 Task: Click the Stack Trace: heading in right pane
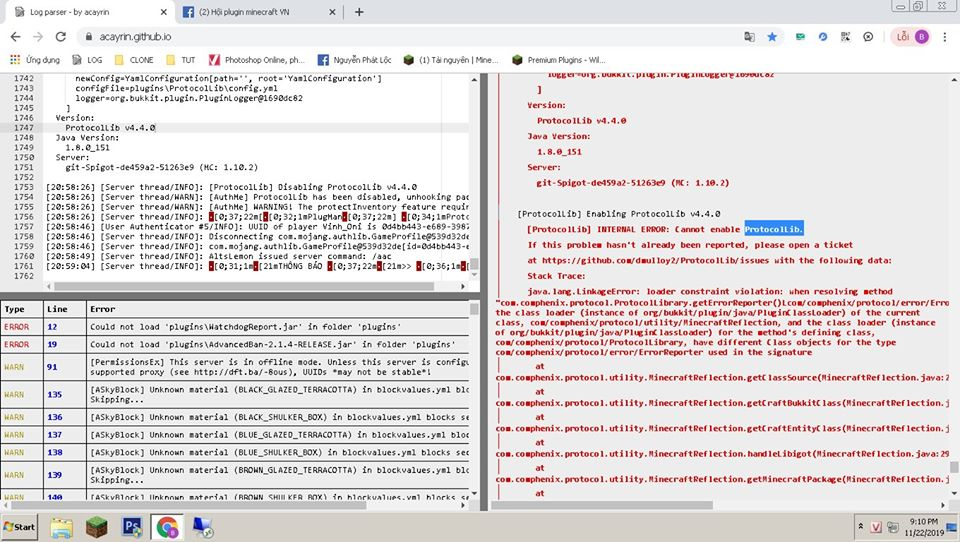click(556, 276)
